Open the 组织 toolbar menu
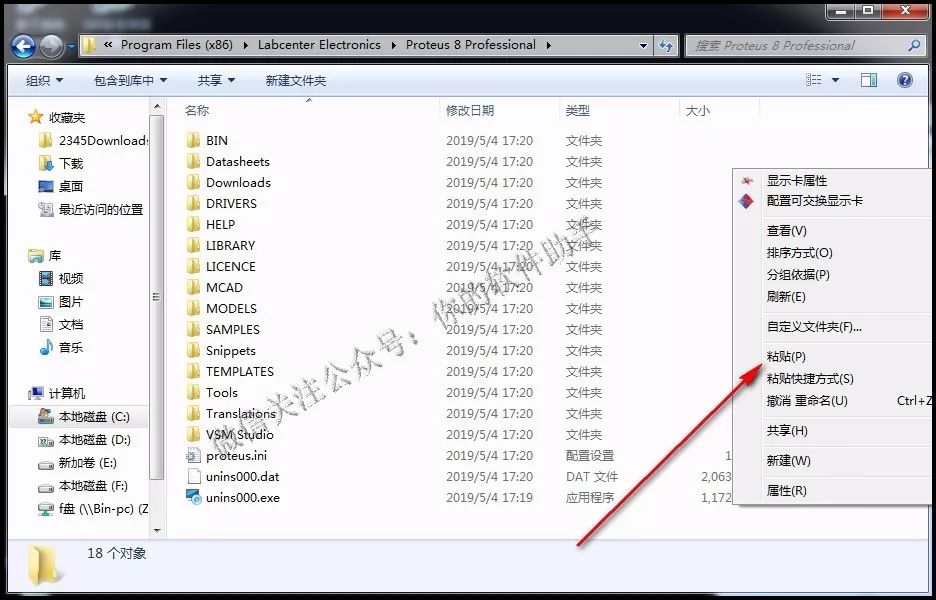The height and width of the screenshot is (600, 936). [x=45, y=81]
